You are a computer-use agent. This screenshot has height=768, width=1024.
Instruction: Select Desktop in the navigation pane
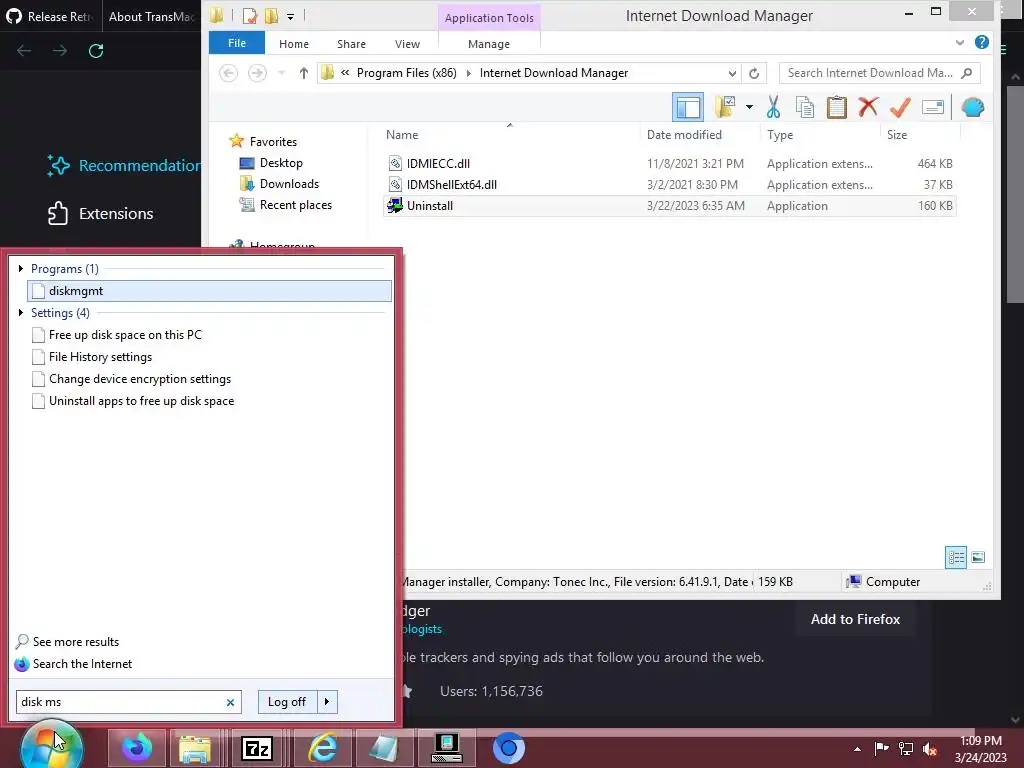pyautogui.click(x=281, y=163)
